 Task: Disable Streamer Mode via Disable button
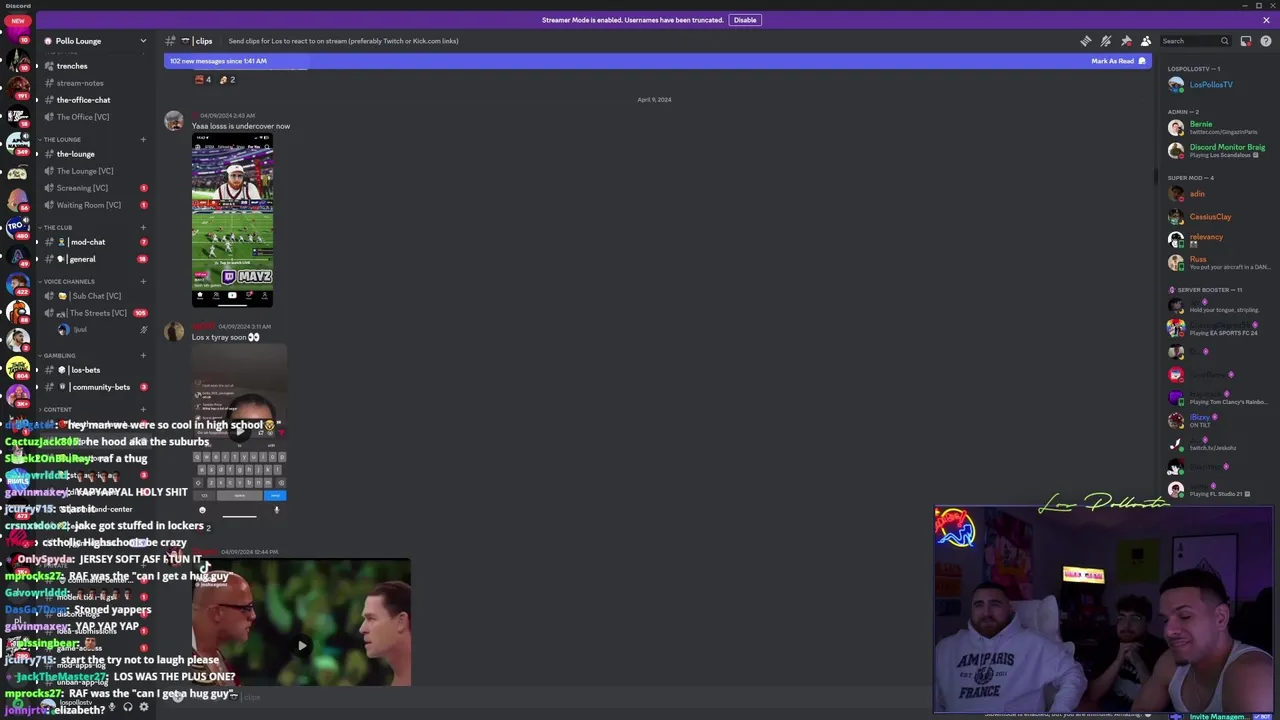(745, 20)
